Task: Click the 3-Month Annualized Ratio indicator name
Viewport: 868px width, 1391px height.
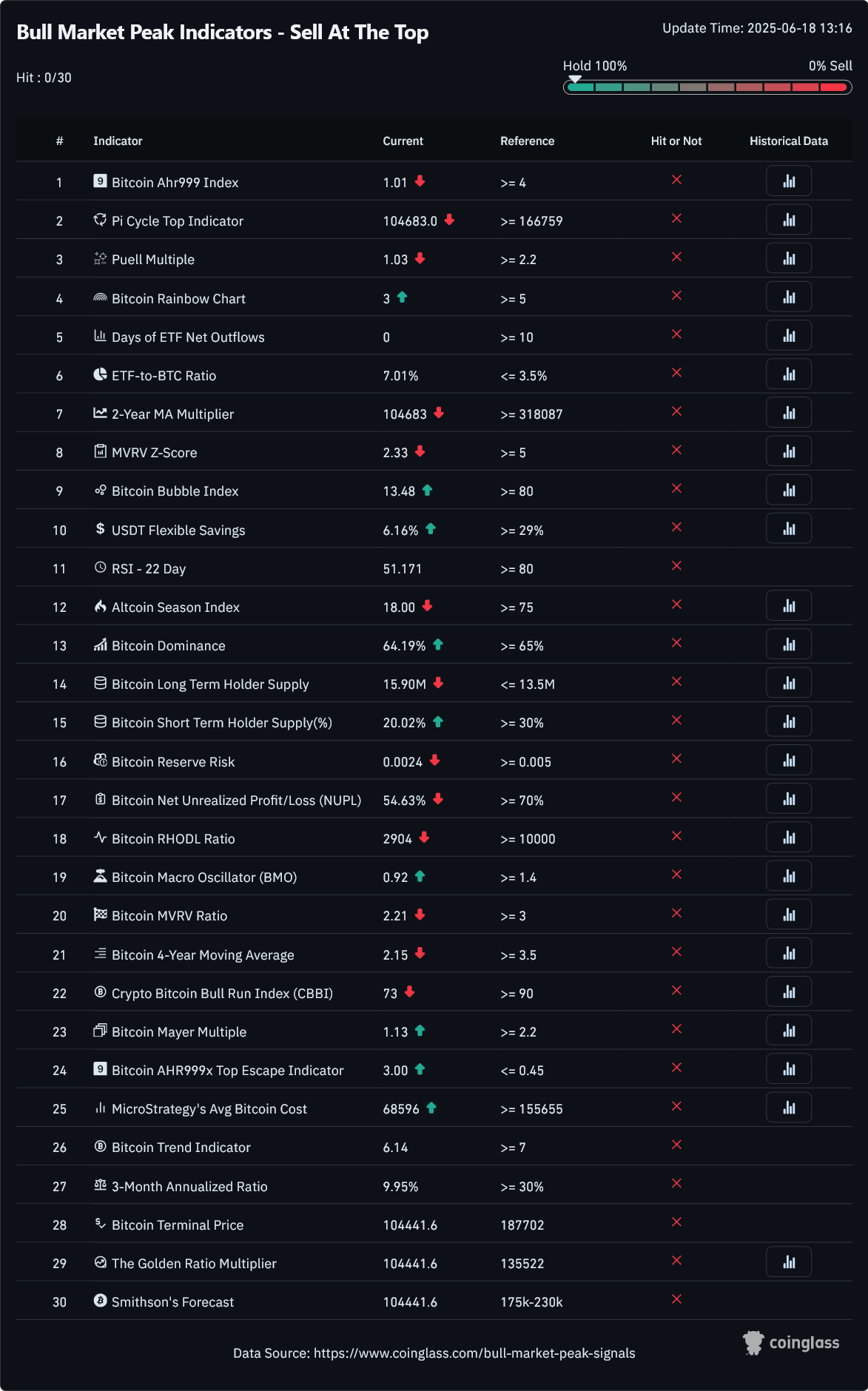Action: (189, 1187)
